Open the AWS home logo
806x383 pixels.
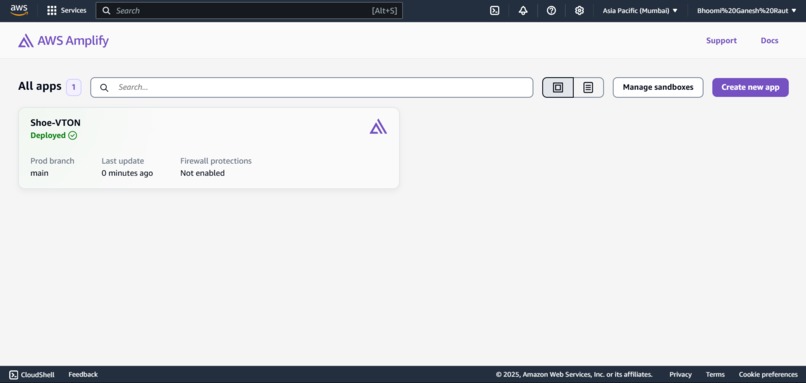(x=19, y=10)
